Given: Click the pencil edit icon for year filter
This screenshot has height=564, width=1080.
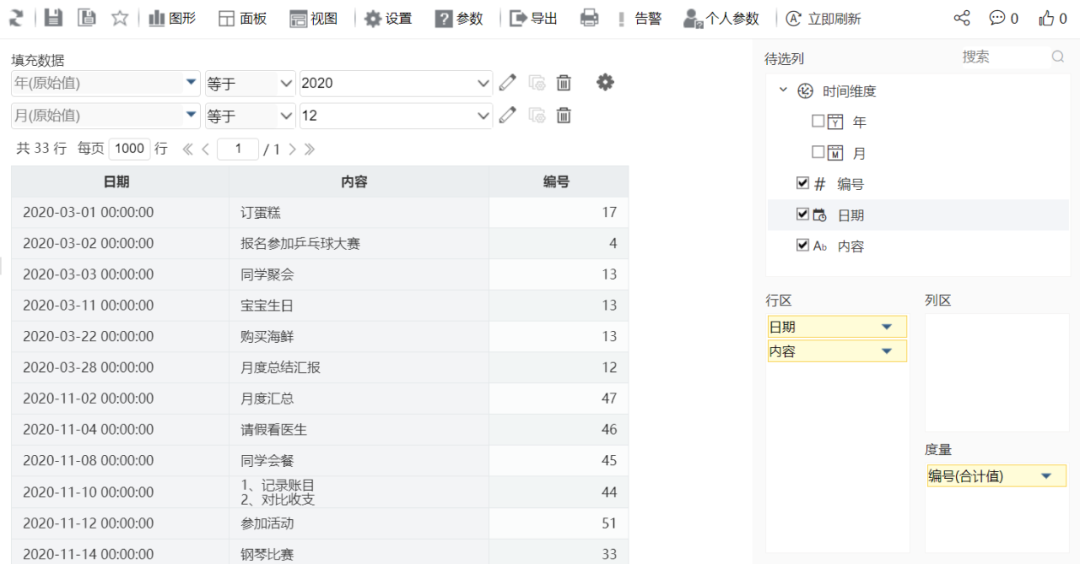Looking at the screenshot, I should (508, 83).
